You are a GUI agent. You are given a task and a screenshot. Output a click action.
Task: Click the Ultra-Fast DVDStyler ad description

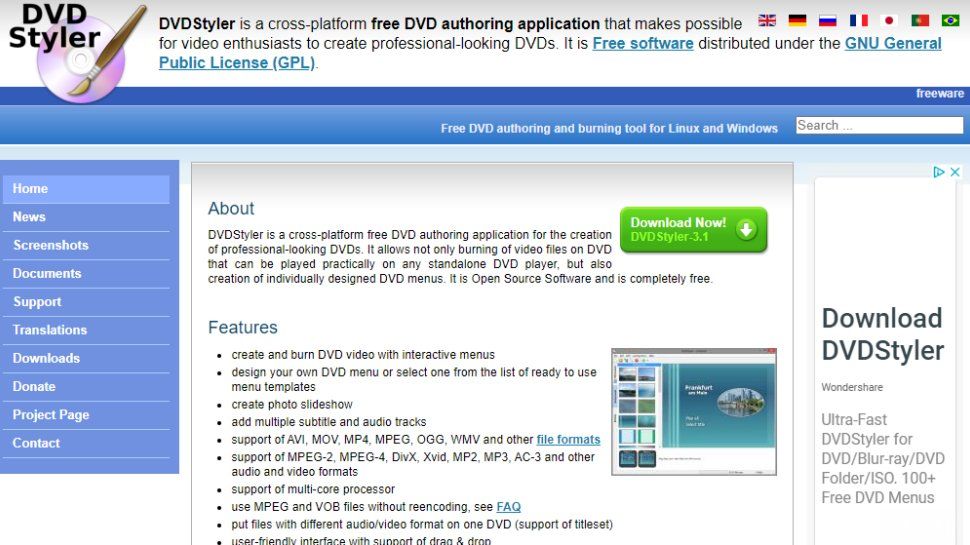[883, 458]
